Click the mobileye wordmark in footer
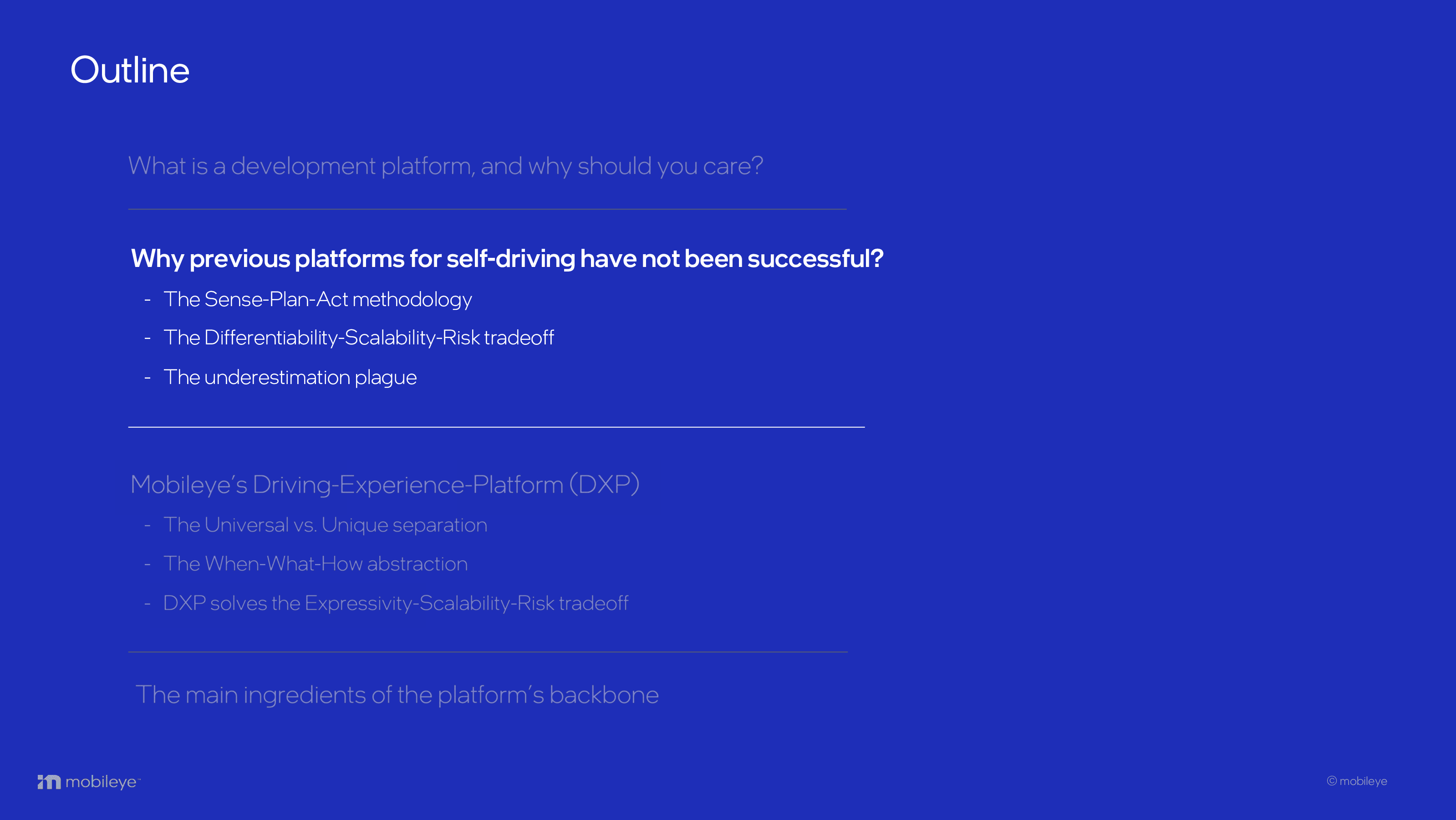This screenshot has width=1456, height=820. [101, 782]
